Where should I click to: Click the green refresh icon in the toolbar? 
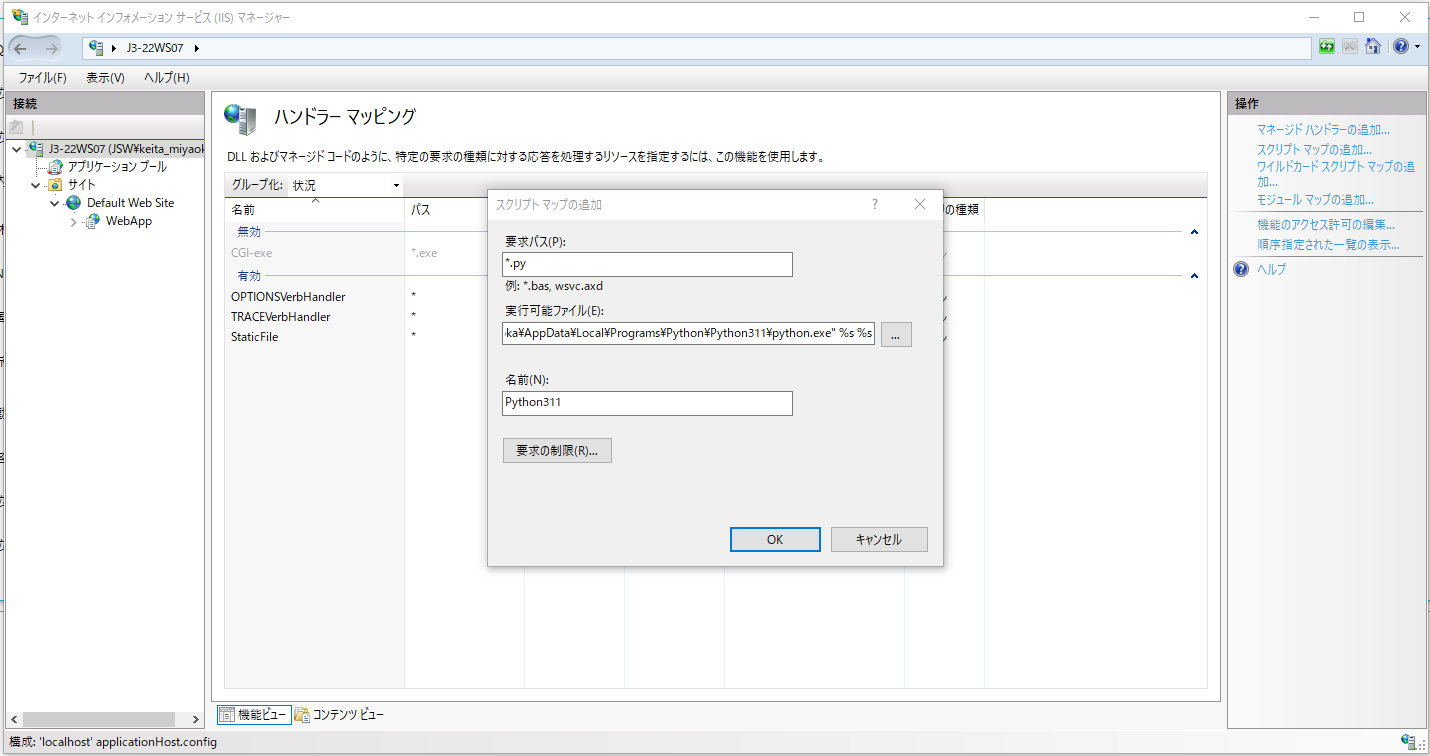(x=1326, y=46)
